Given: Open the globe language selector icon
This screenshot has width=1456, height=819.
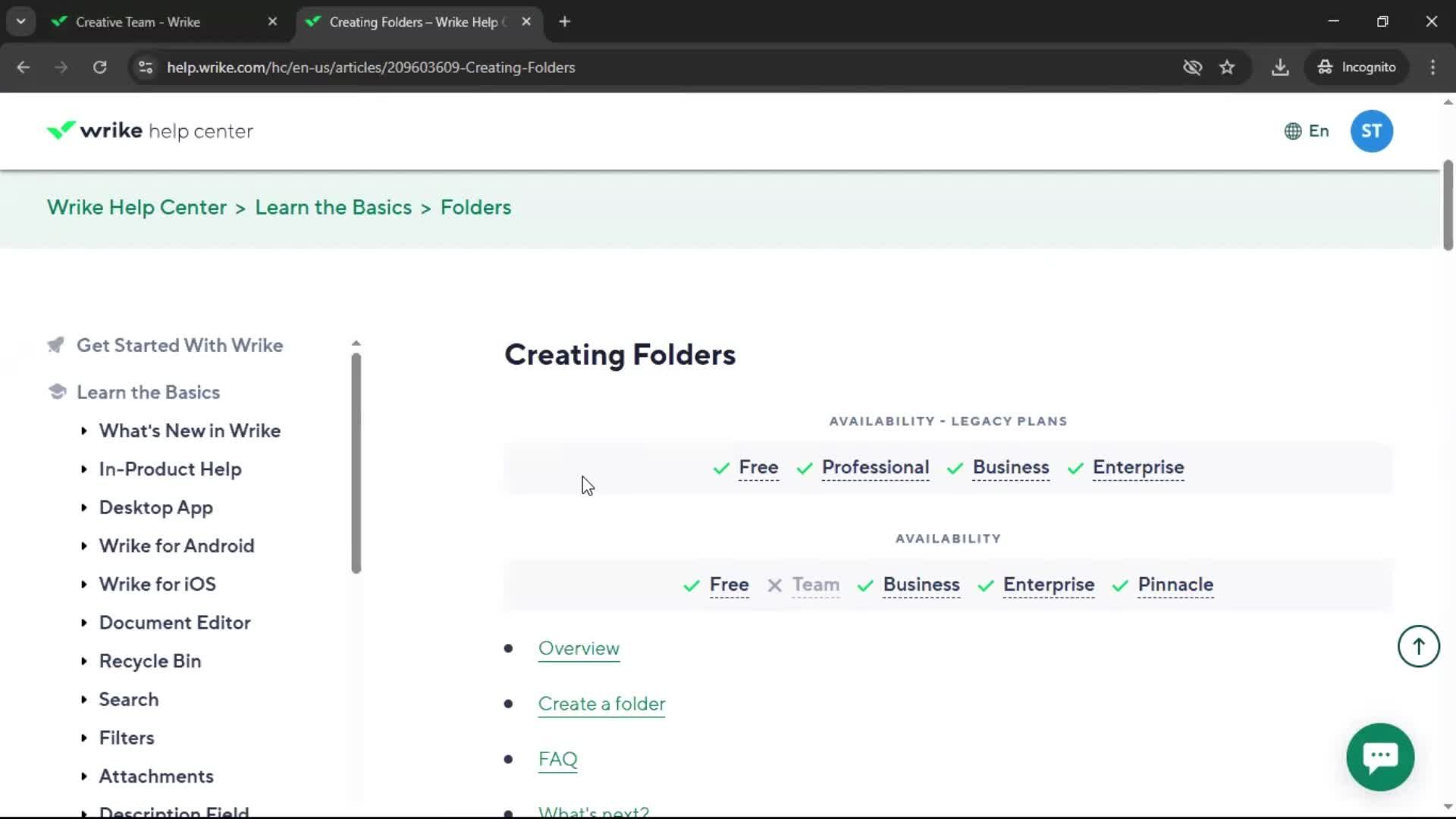Looking at the screenshot, I should [1293, 131].
